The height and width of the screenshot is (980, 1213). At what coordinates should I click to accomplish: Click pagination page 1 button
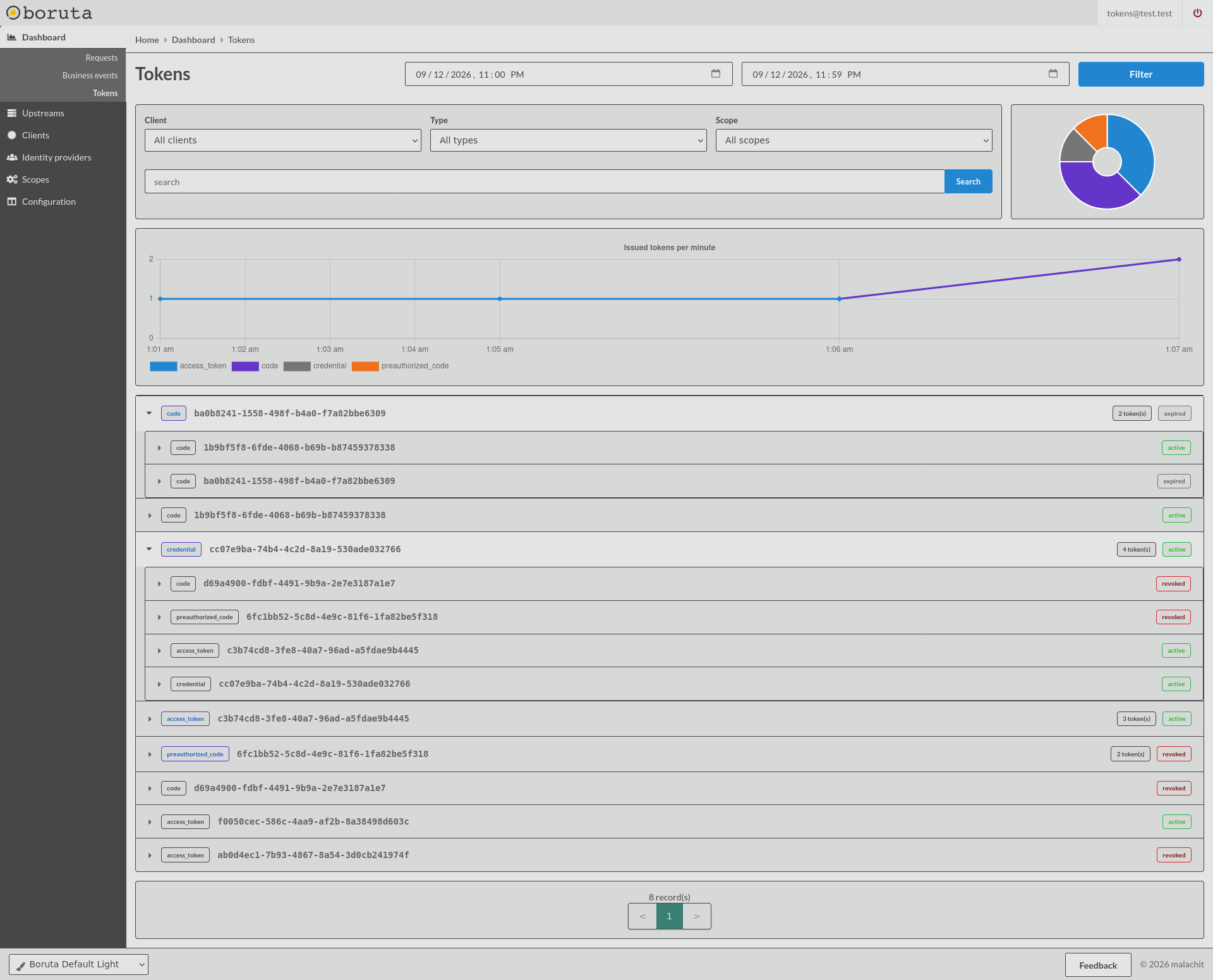click(x=670, y=916)
